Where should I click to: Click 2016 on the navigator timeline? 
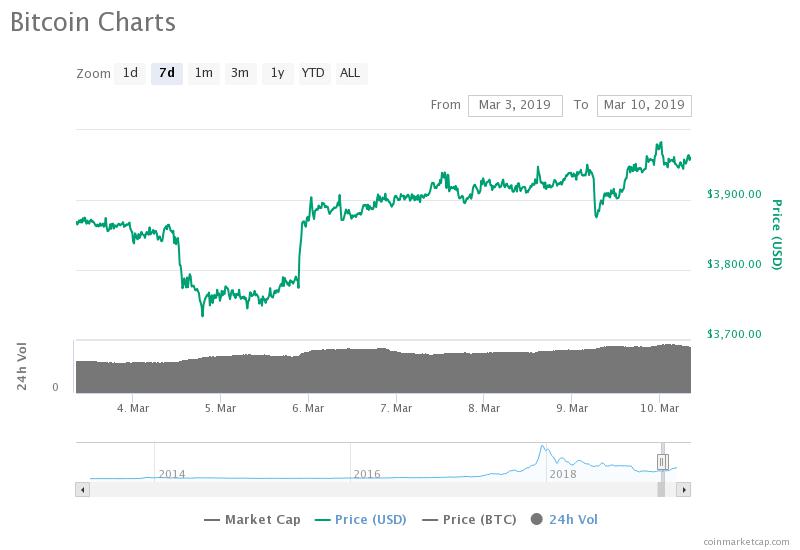tap(367, 474)
